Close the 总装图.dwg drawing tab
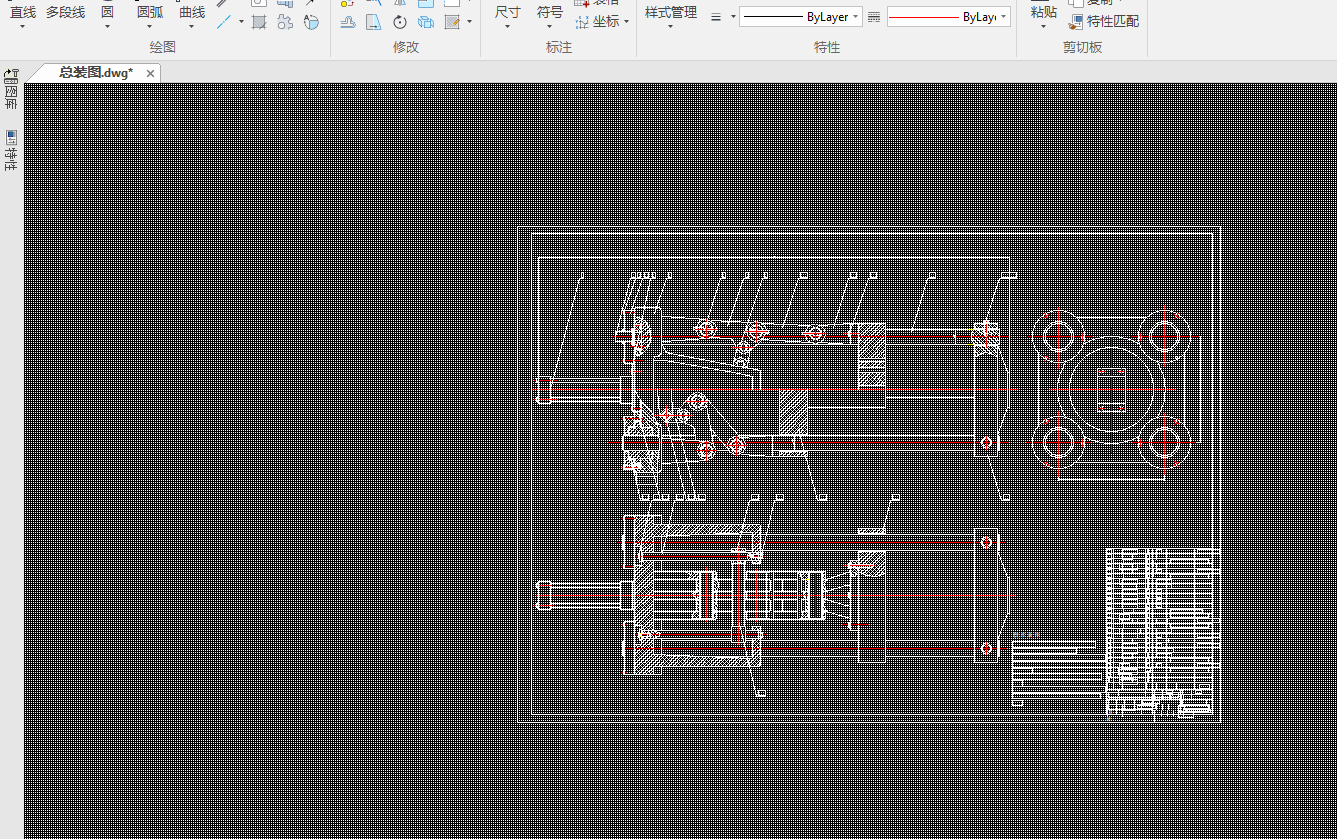 [x=150, y=73]
